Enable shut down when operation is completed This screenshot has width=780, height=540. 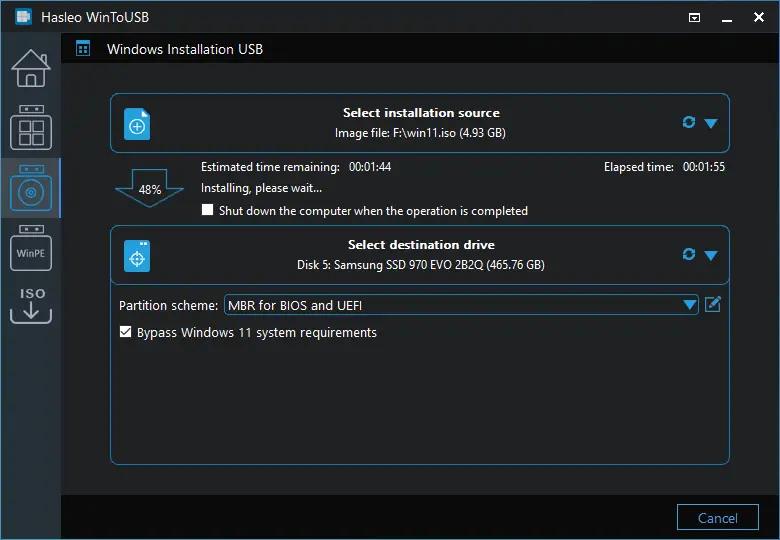pyautogui.click(x=207, y=210)
